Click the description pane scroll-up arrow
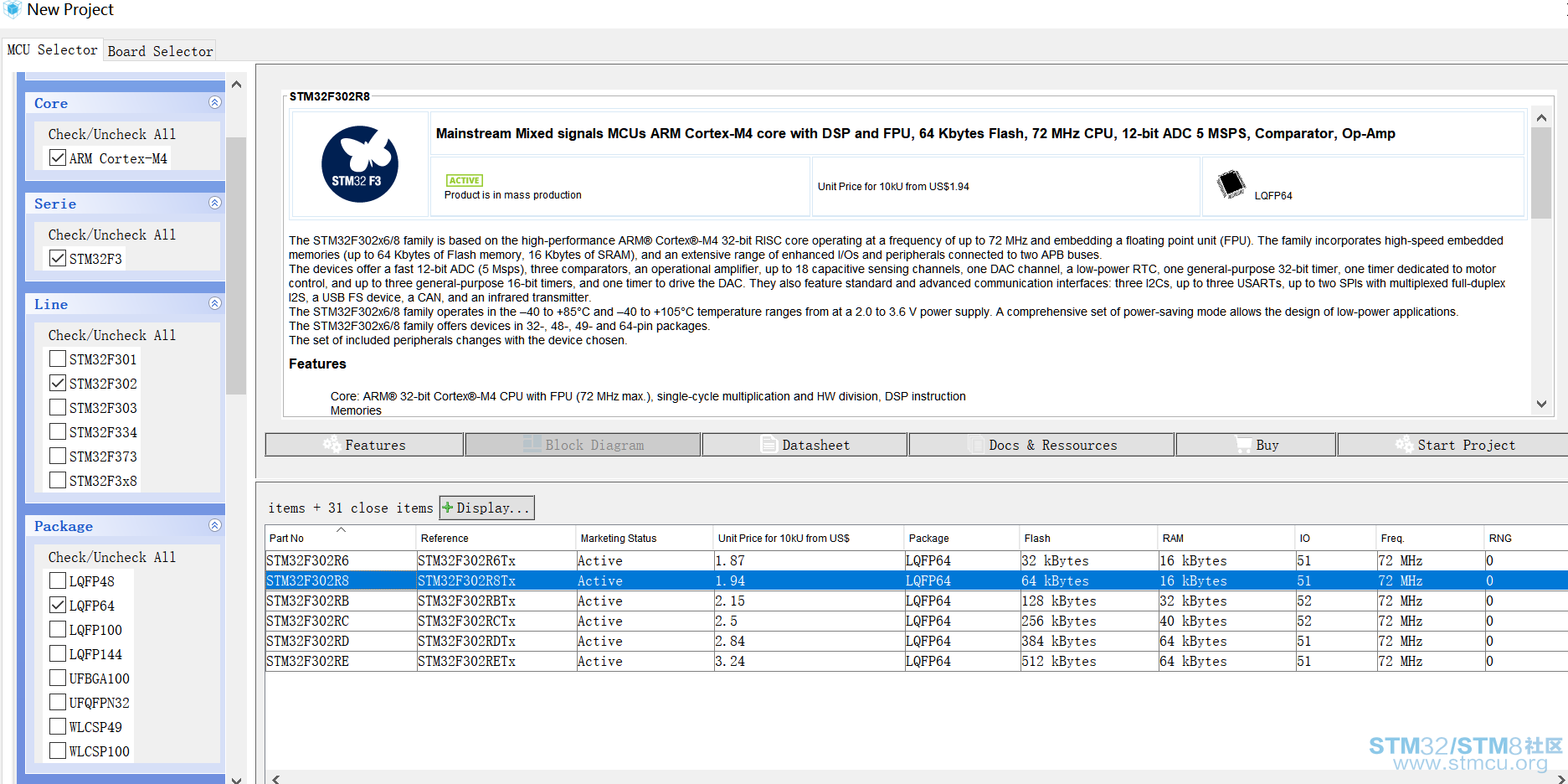 click(x=1541, y=118)
